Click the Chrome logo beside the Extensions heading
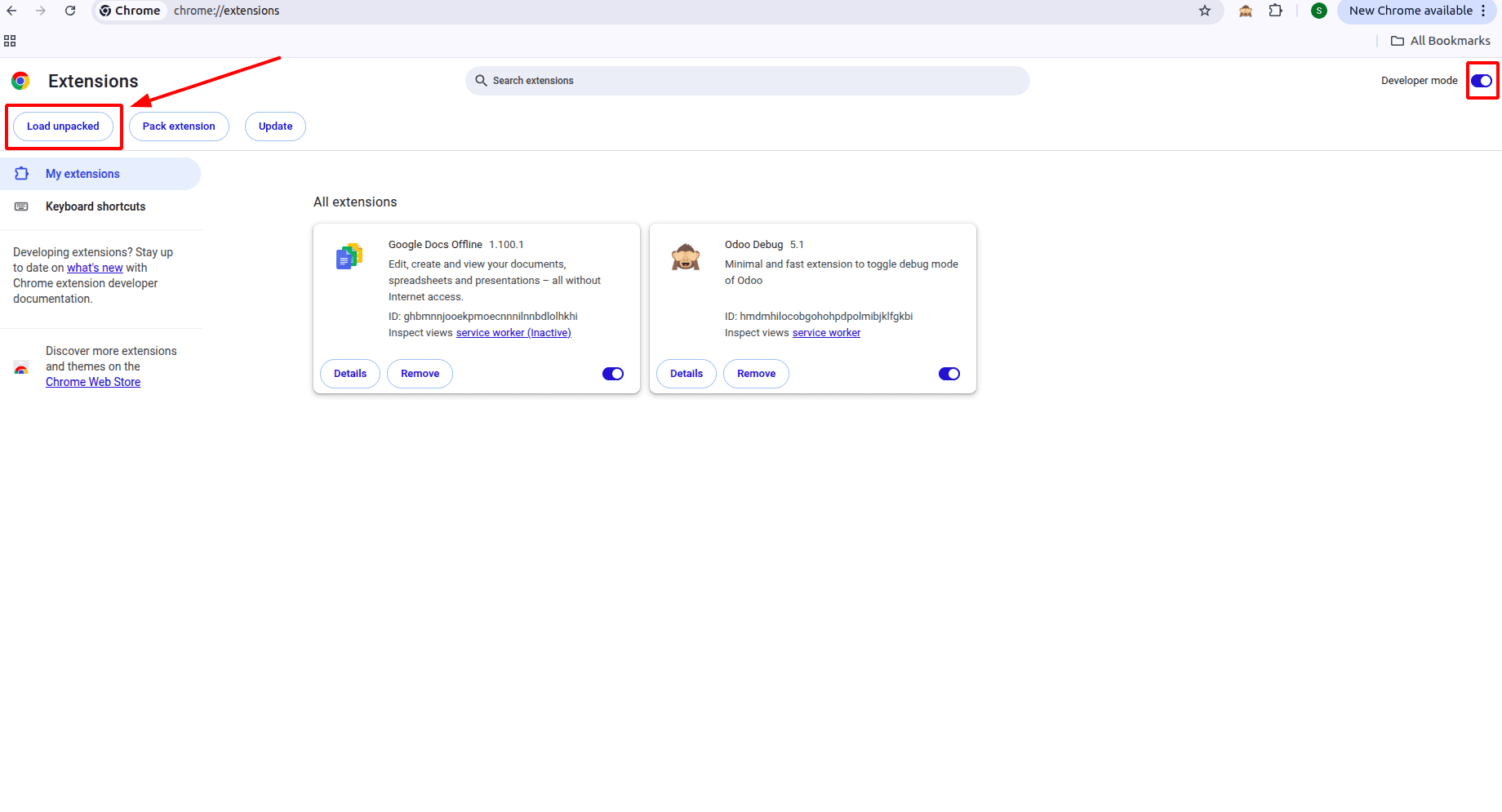Screen dimensions: 1502x812 pyautogui.click(x=19, y=81)
